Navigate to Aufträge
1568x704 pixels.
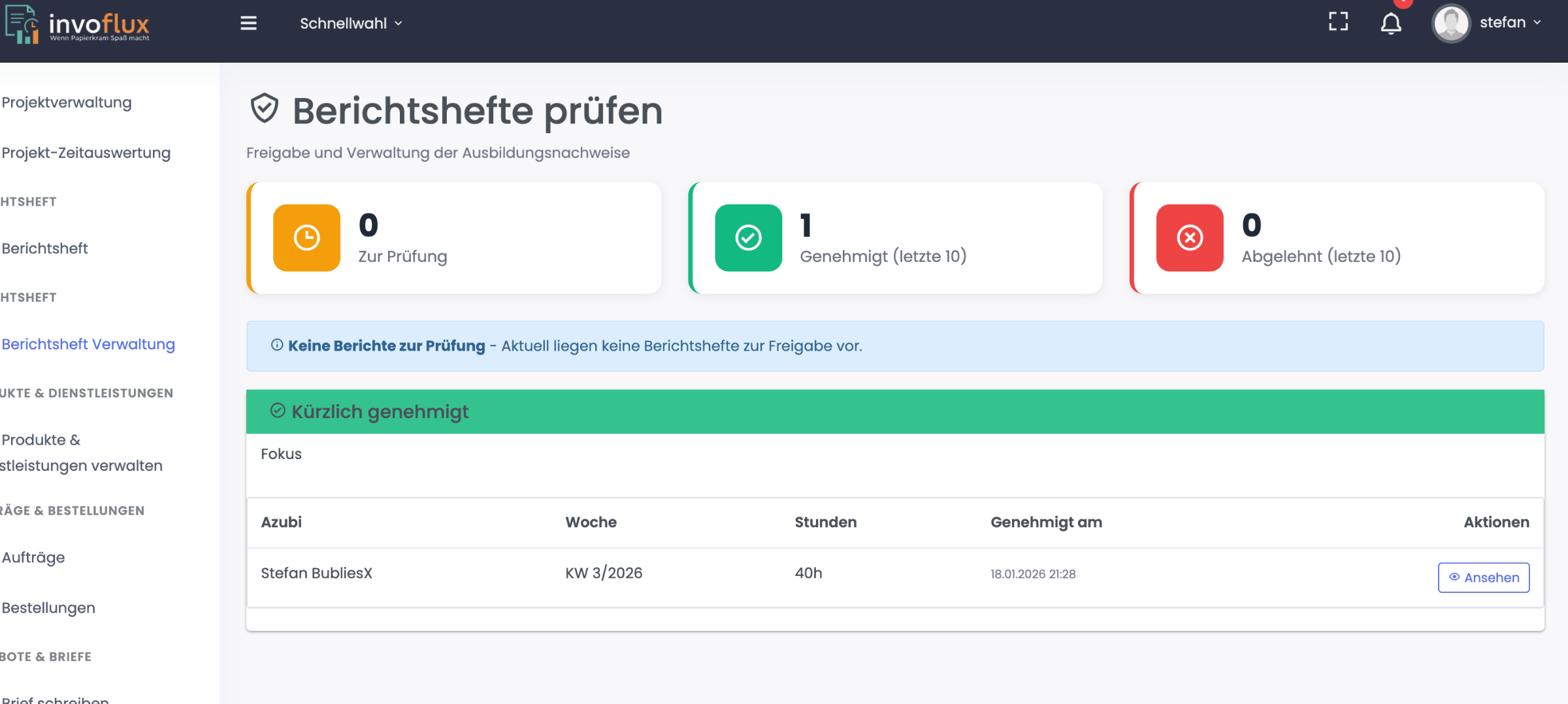click(33, 558)
